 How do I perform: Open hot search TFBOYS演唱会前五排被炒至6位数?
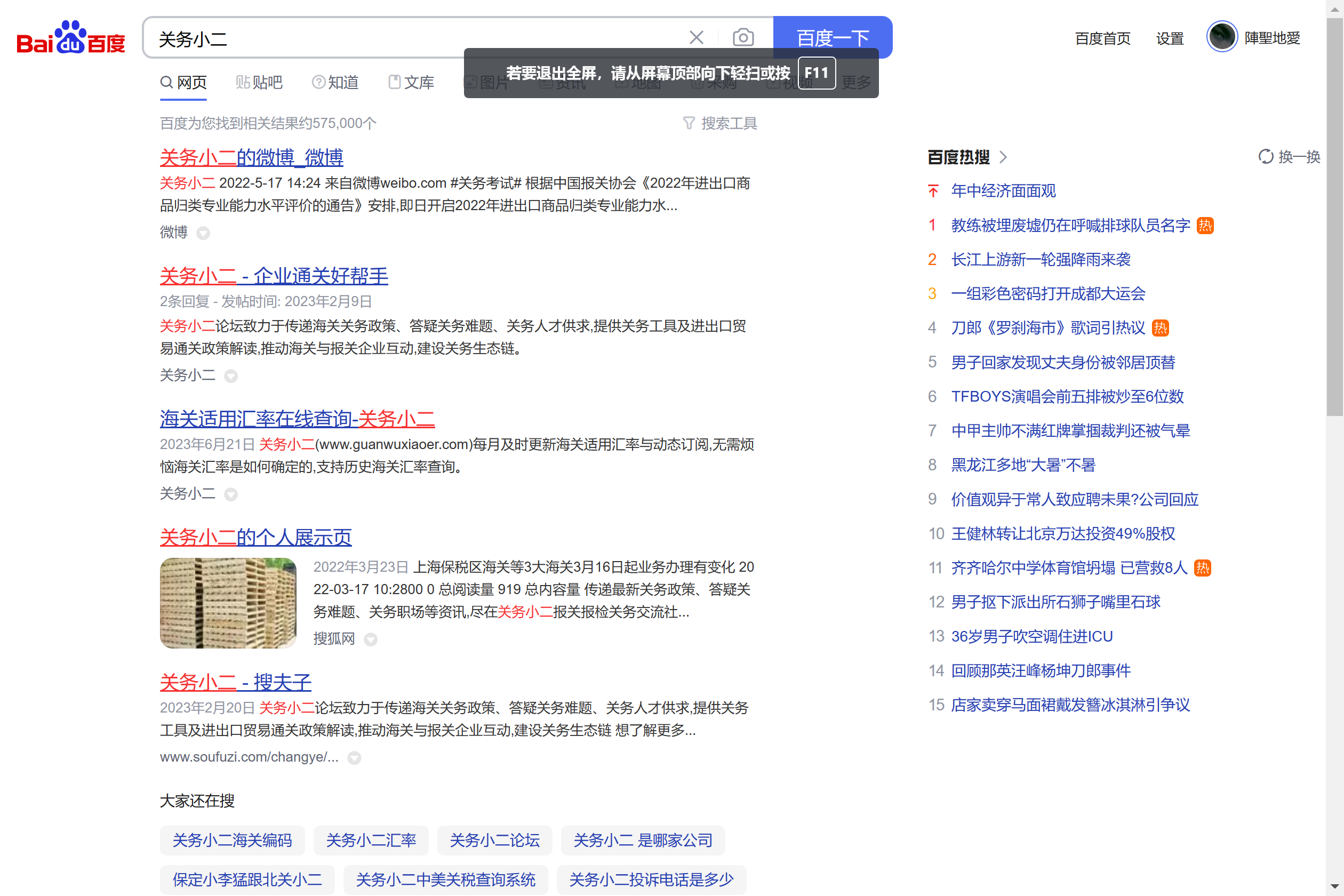pos(1067,397)
